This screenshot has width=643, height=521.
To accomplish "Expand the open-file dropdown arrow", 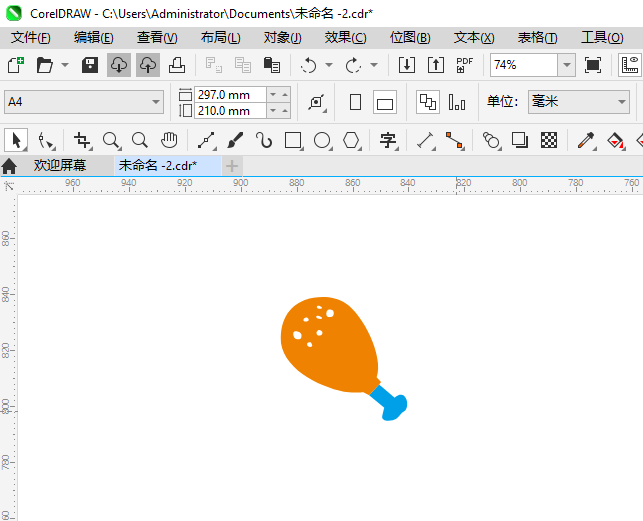I will coord(65,65).
